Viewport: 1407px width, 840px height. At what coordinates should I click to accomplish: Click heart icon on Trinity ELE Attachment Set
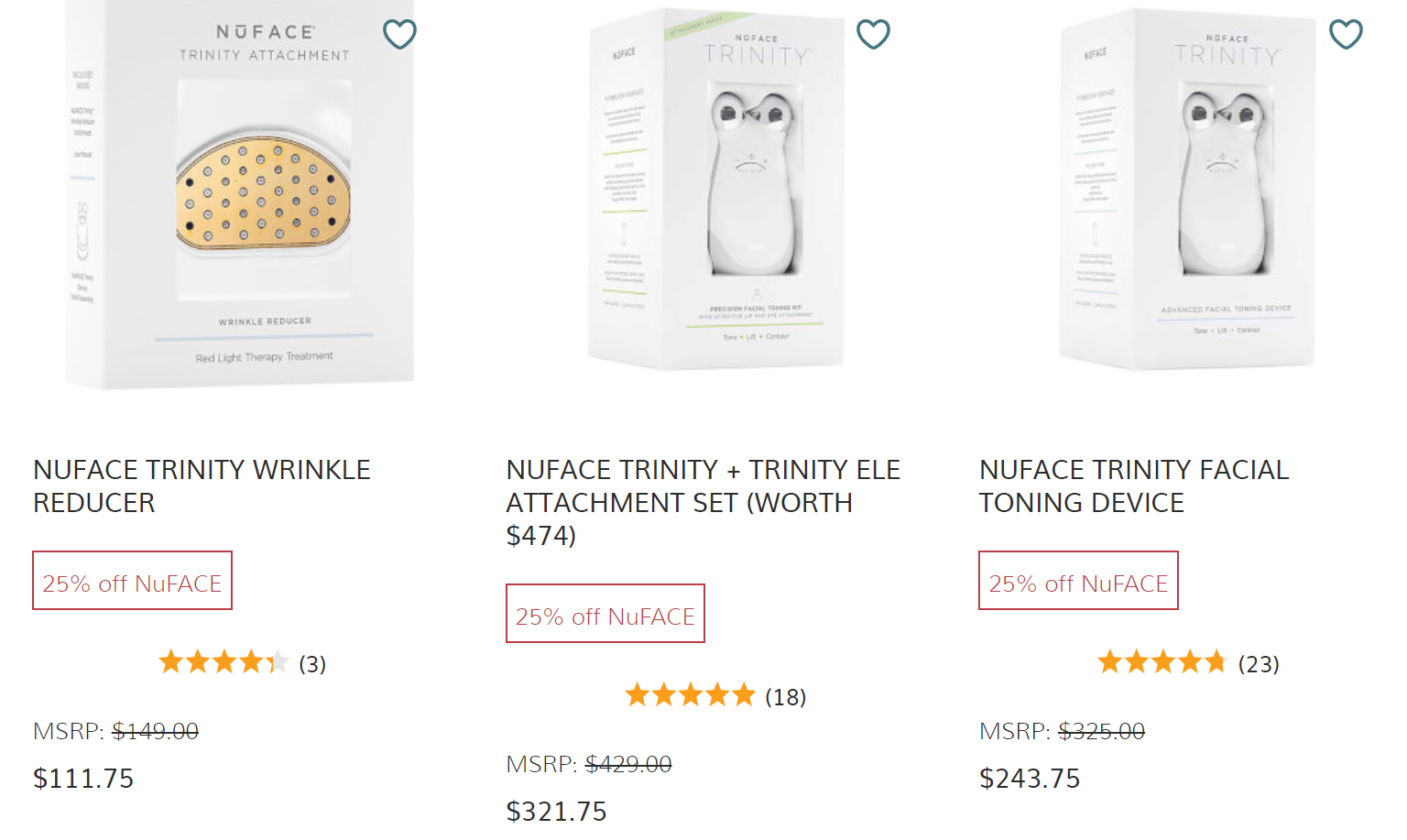pyautogui.click(x=873, y=34)
